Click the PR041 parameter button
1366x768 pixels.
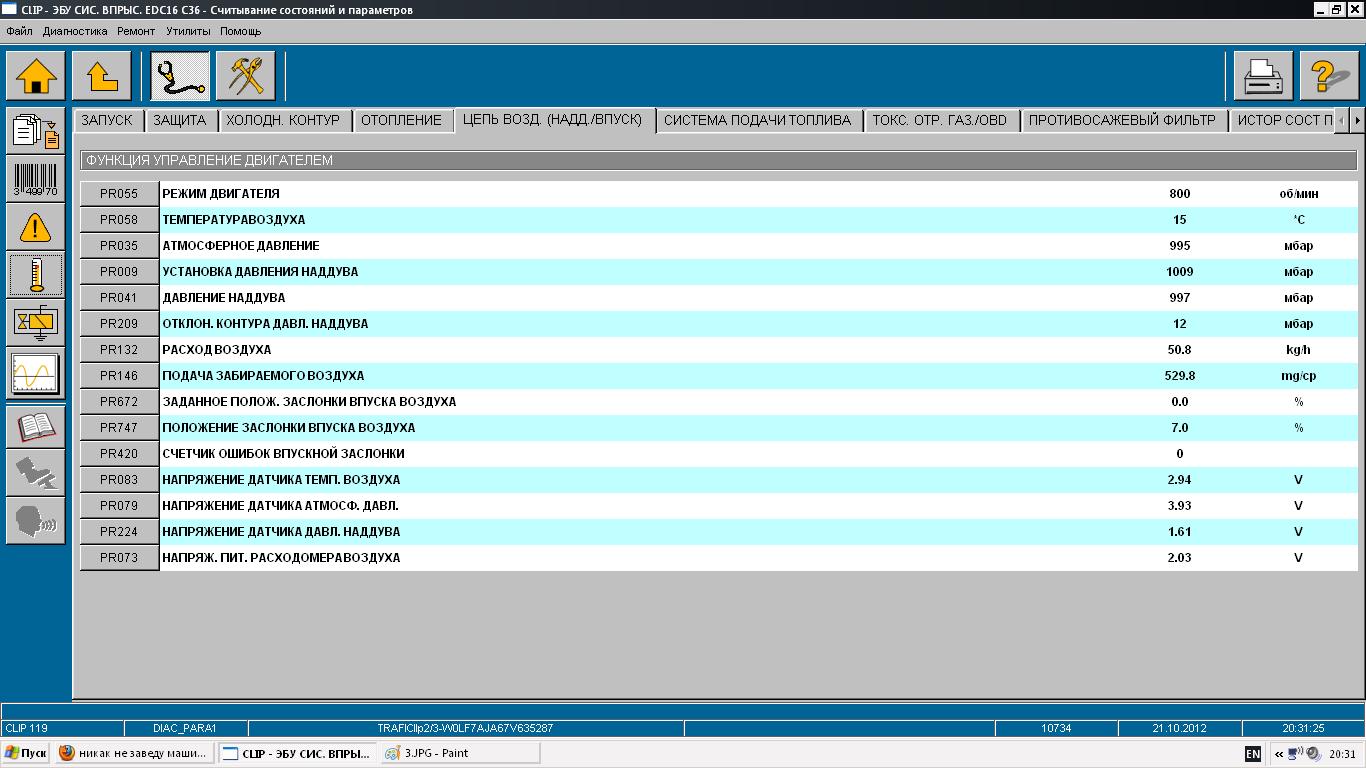pyautogui.click(x=119, y=298)
